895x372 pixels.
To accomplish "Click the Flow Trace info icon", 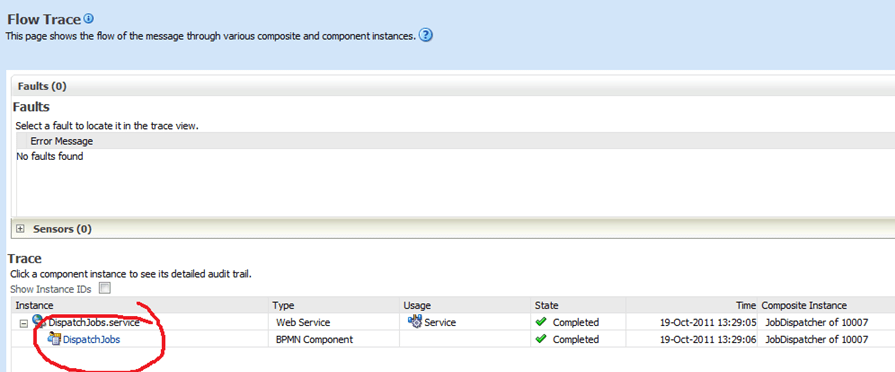I will pyautogui.click(x=88, y=19).
